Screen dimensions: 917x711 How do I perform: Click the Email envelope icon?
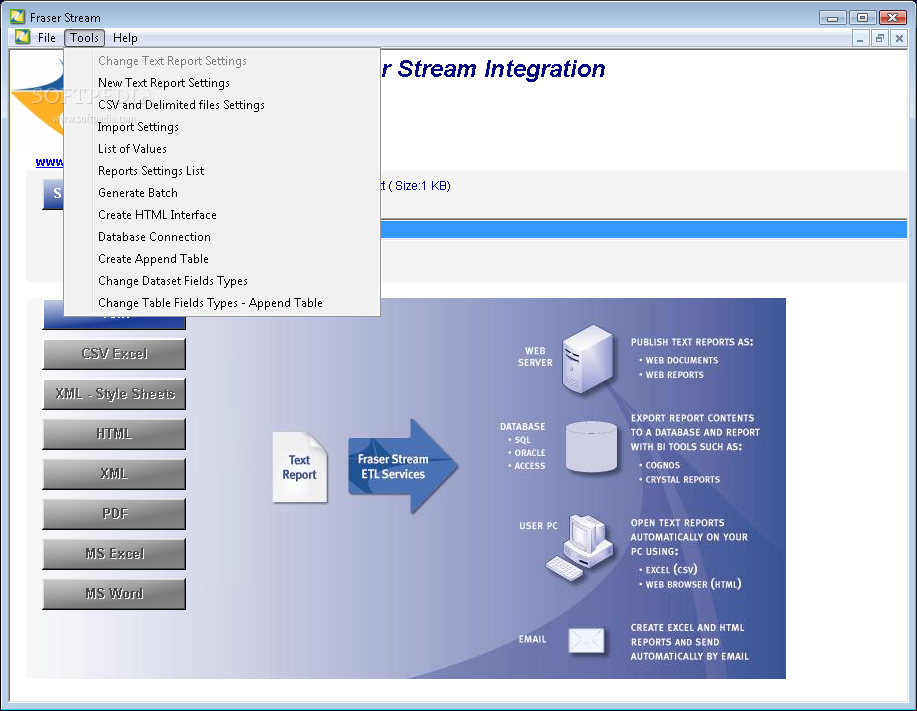click(586, 641)
